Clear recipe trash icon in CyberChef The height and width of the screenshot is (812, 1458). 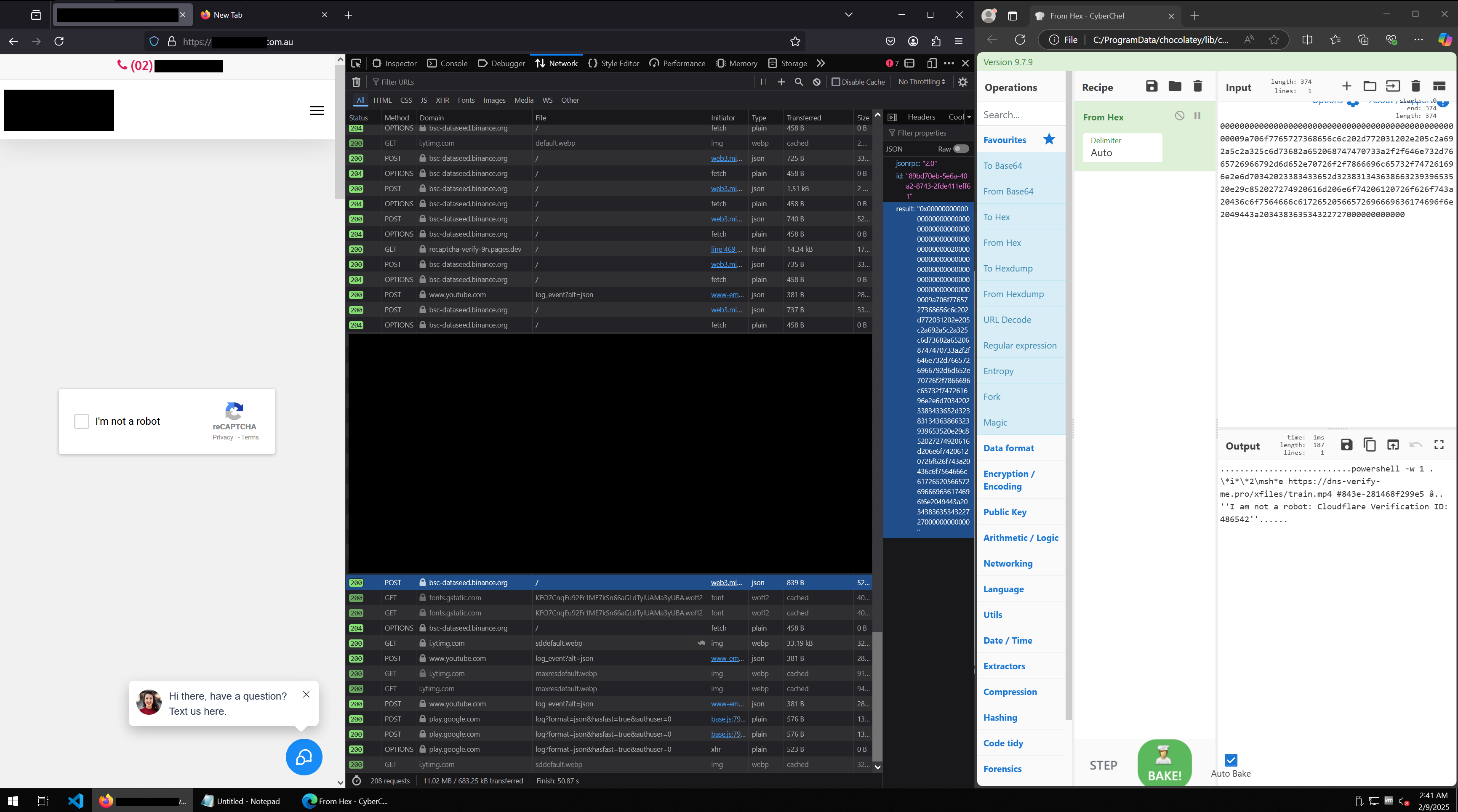[1198, 86]
